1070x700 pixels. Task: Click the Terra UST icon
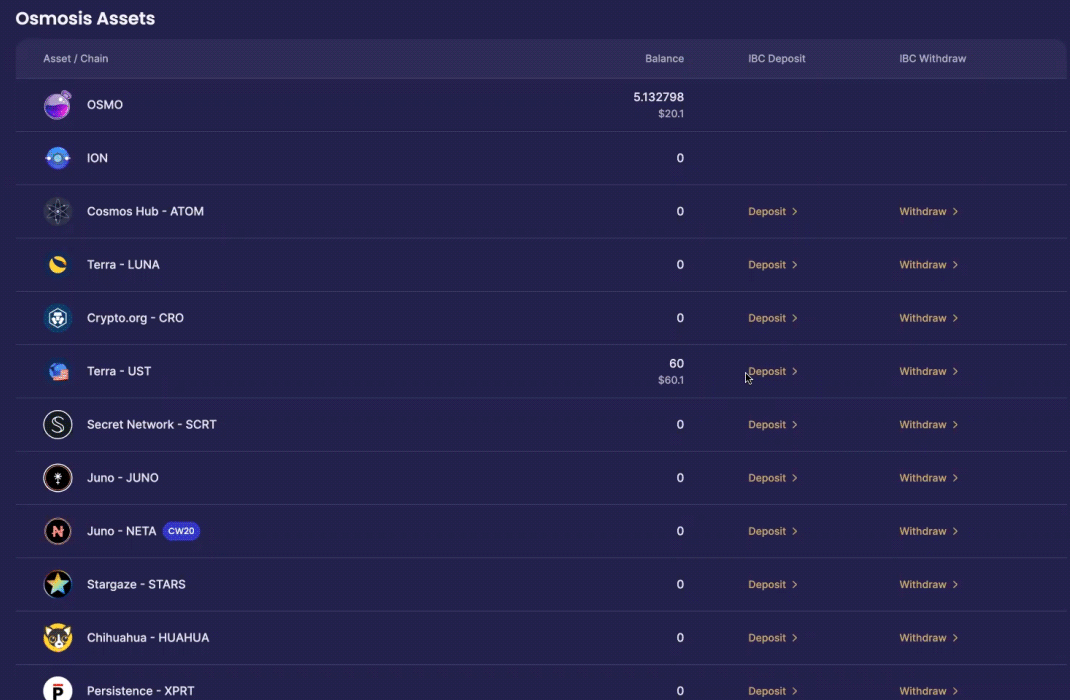click(57, 371)
